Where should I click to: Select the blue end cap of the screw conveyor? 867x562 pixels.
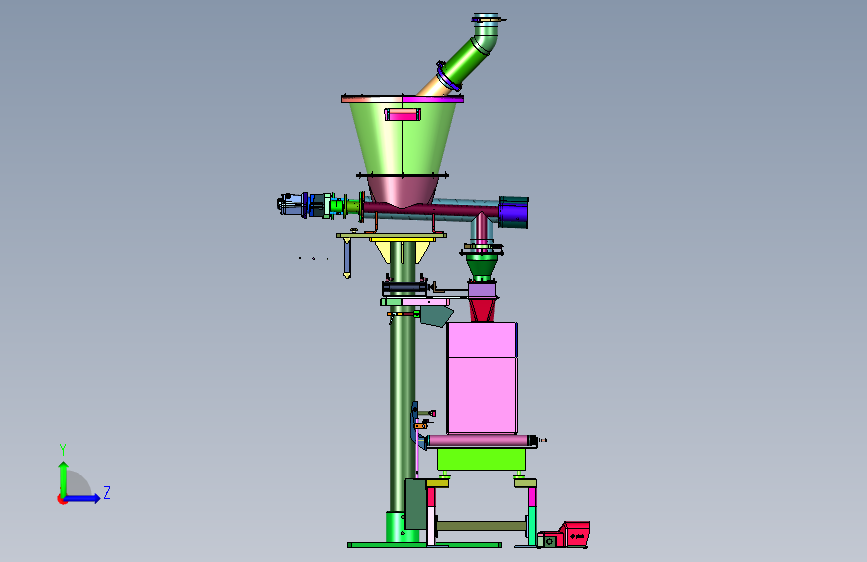[514, 212]
